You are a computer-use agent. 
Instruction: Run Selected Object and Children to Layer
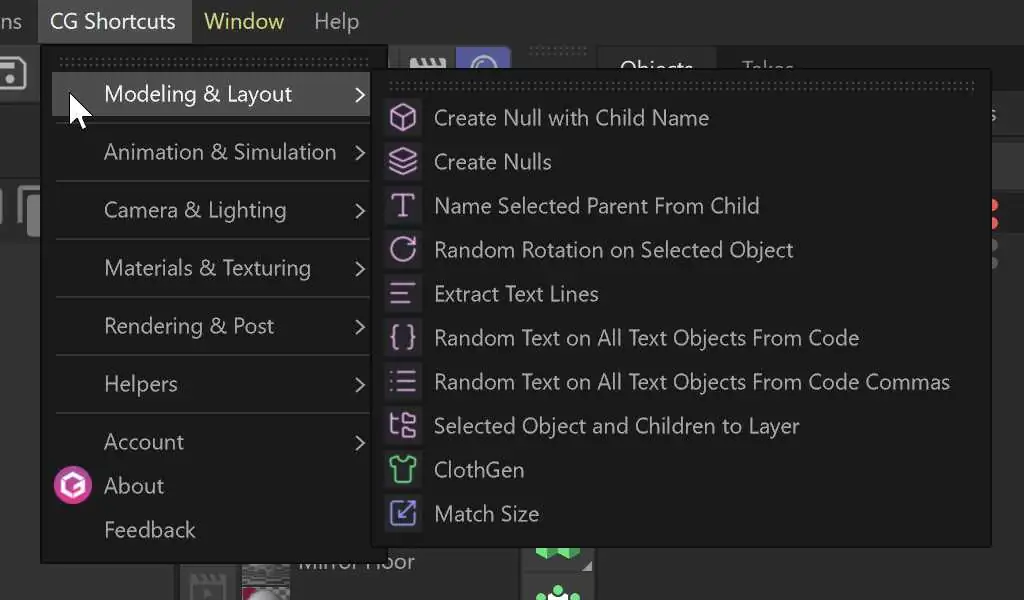pyautogui.click(x=682, y=426)
